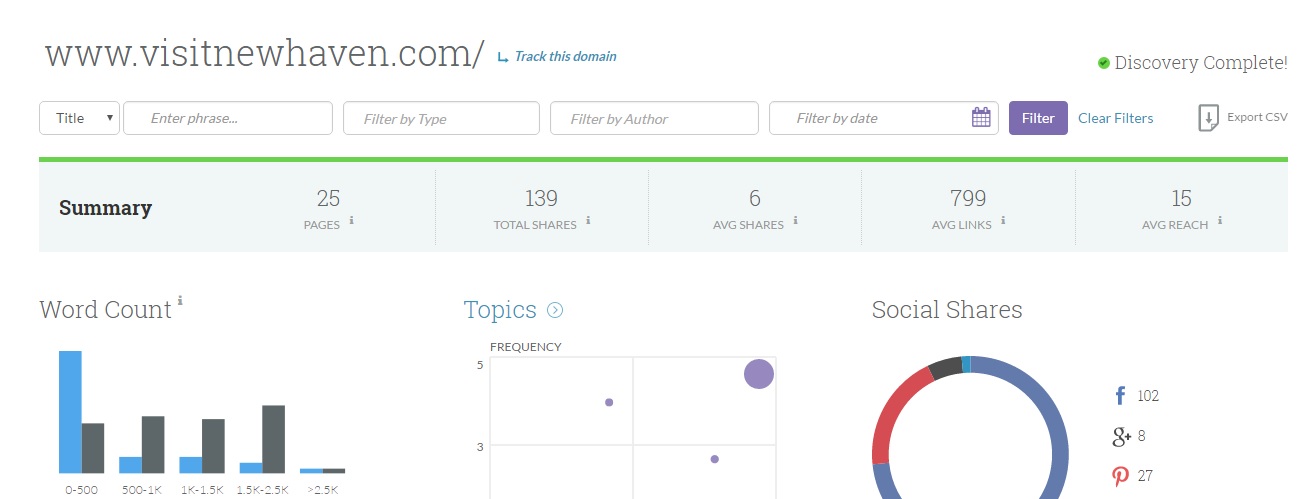The image size is (1305, 499).
Task: Click the Export CSV document icon
Action: (x=1209, y=118)
